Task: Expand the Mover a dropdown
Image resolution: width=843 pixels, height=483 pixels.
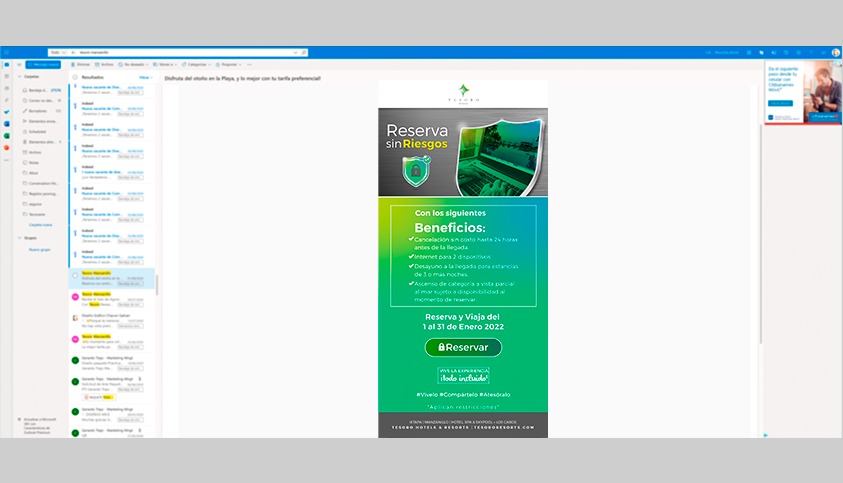Action: pyautogui.click(x=166, y=64)
